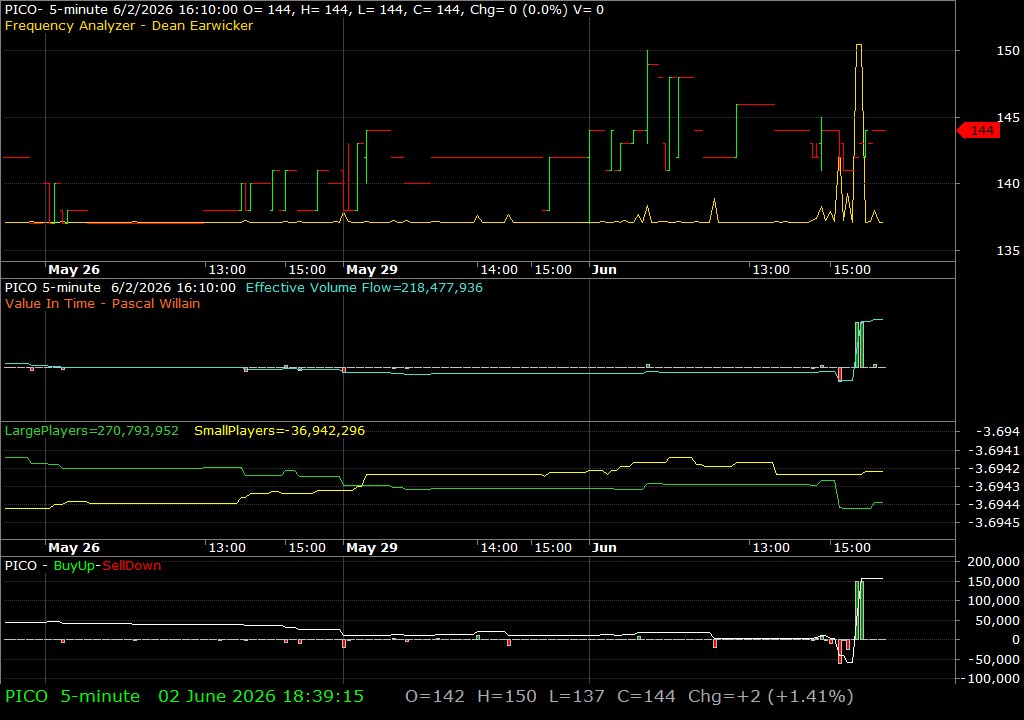Click status bar H=150 value
The height and width of the screenshot is (720, 1024).
tap(507, 696)
